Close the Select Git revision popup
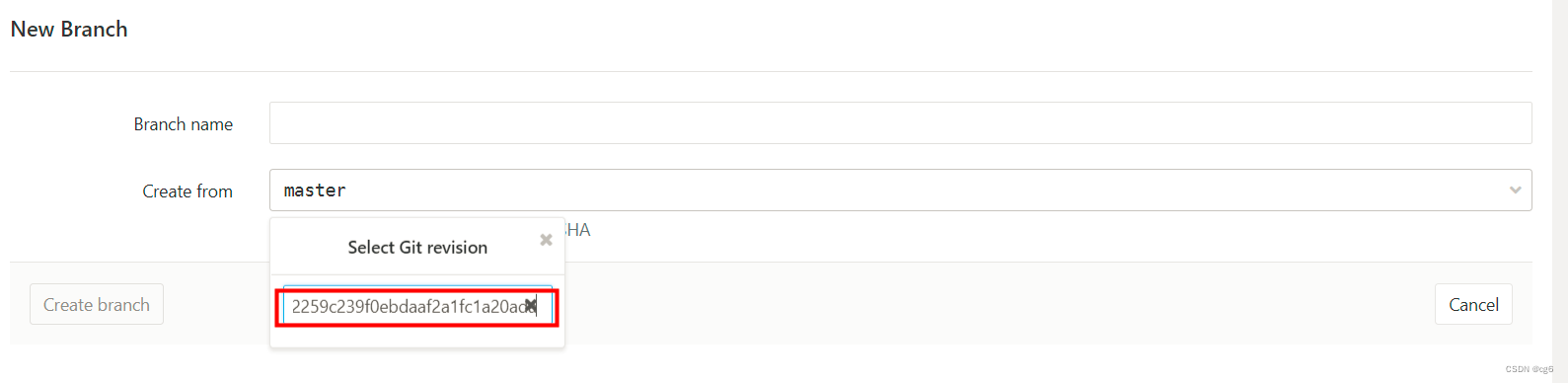The height and width of the screenshot is (383, 1568). coord(546,240)
